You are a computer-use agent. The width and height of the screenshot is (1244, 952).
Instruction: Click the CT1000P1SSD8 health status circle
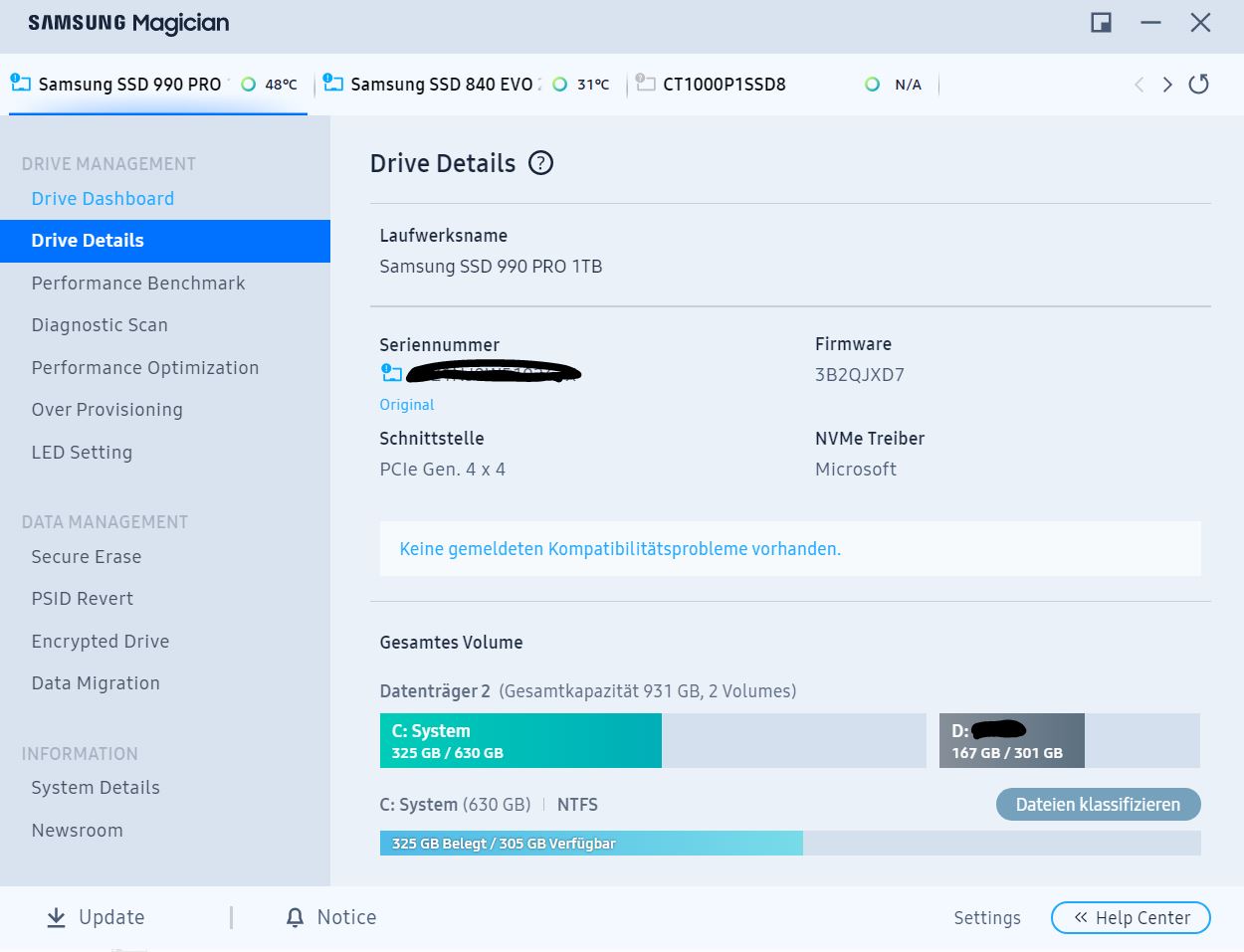(x=873, y=85)
